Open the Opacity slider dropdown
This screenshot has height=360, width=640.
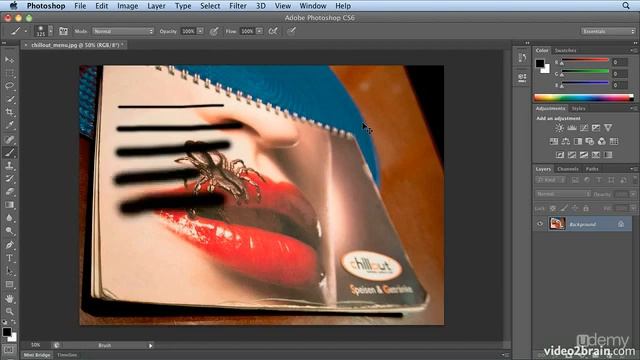200,31
